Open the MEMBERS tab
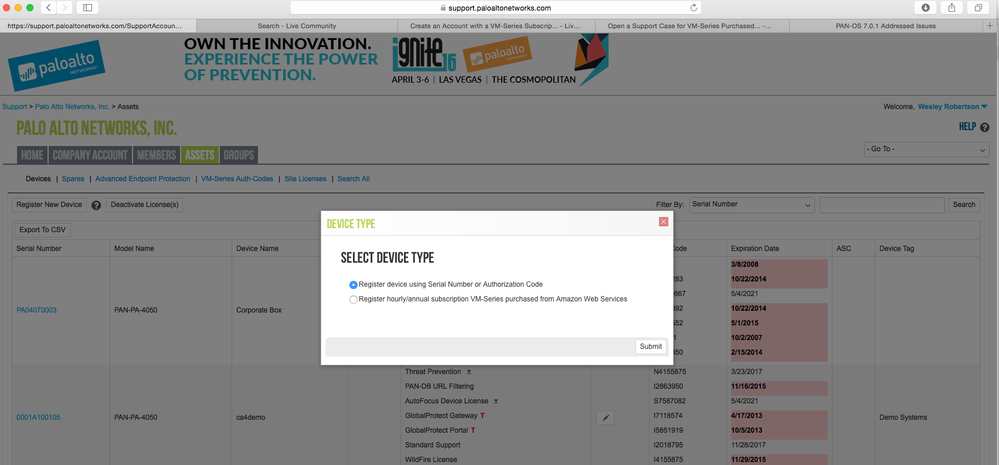The width and height of the screenshot is (999, 465). [x=156, y=155]
